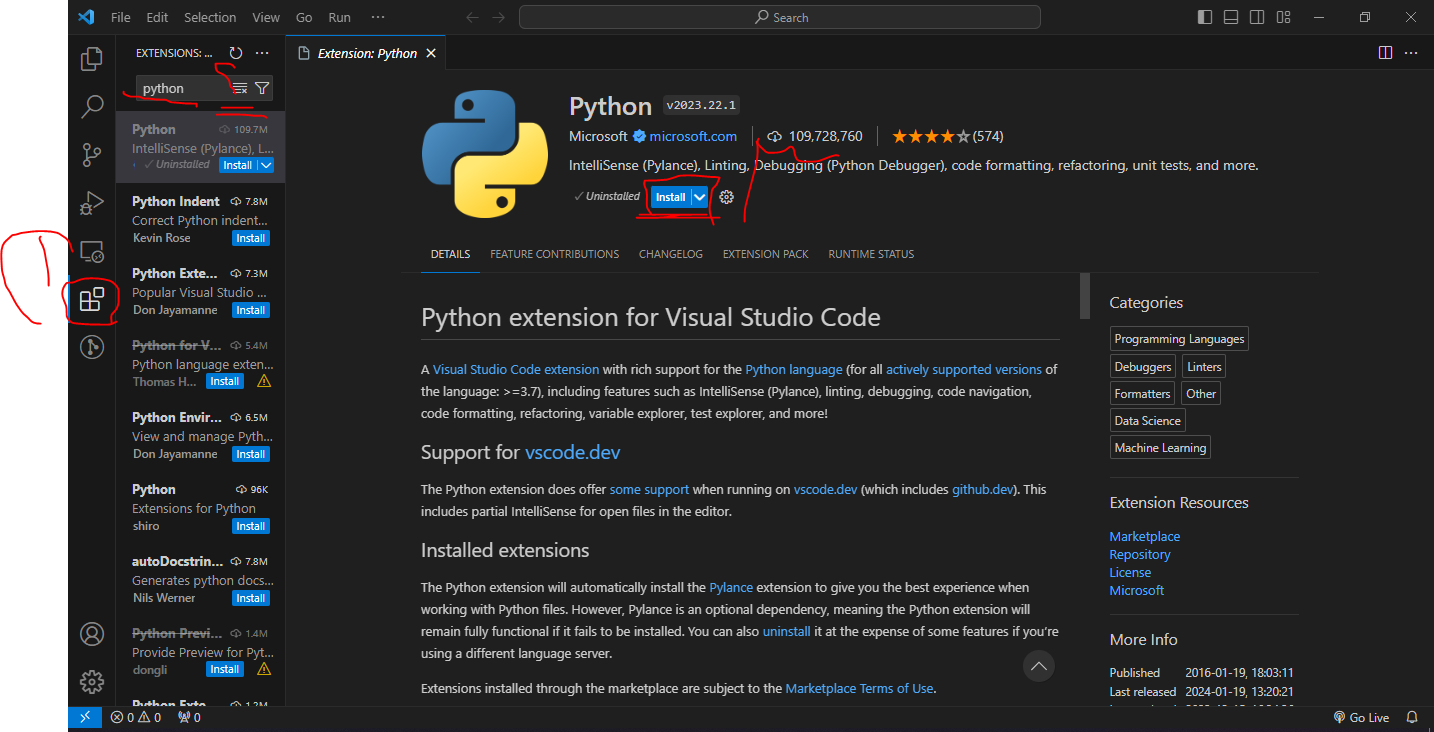Open the Repository resource link
Screen dimensions: 1434x732
click(1139, 554)
